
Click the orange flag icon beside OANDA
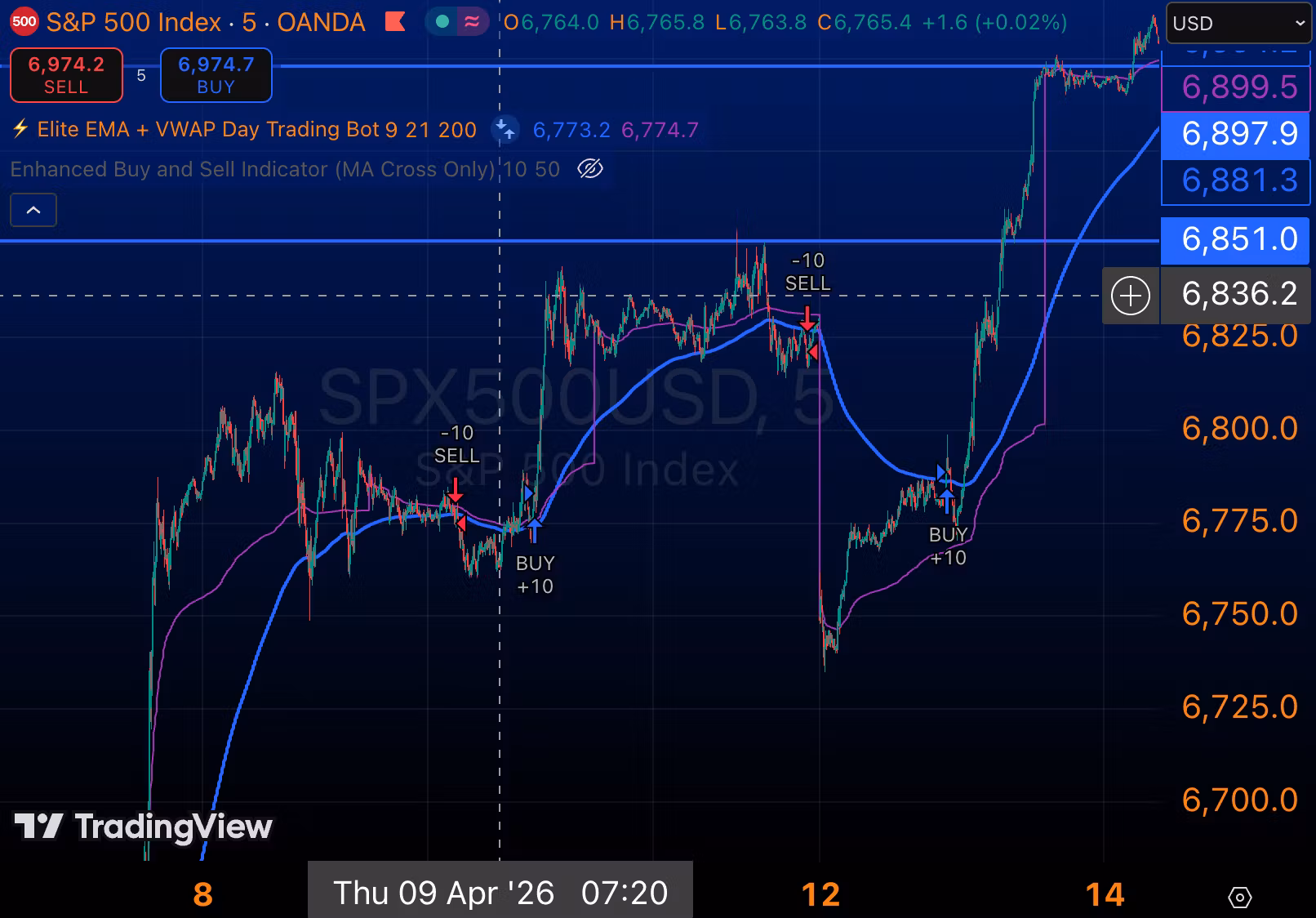(x=395, y=22)
